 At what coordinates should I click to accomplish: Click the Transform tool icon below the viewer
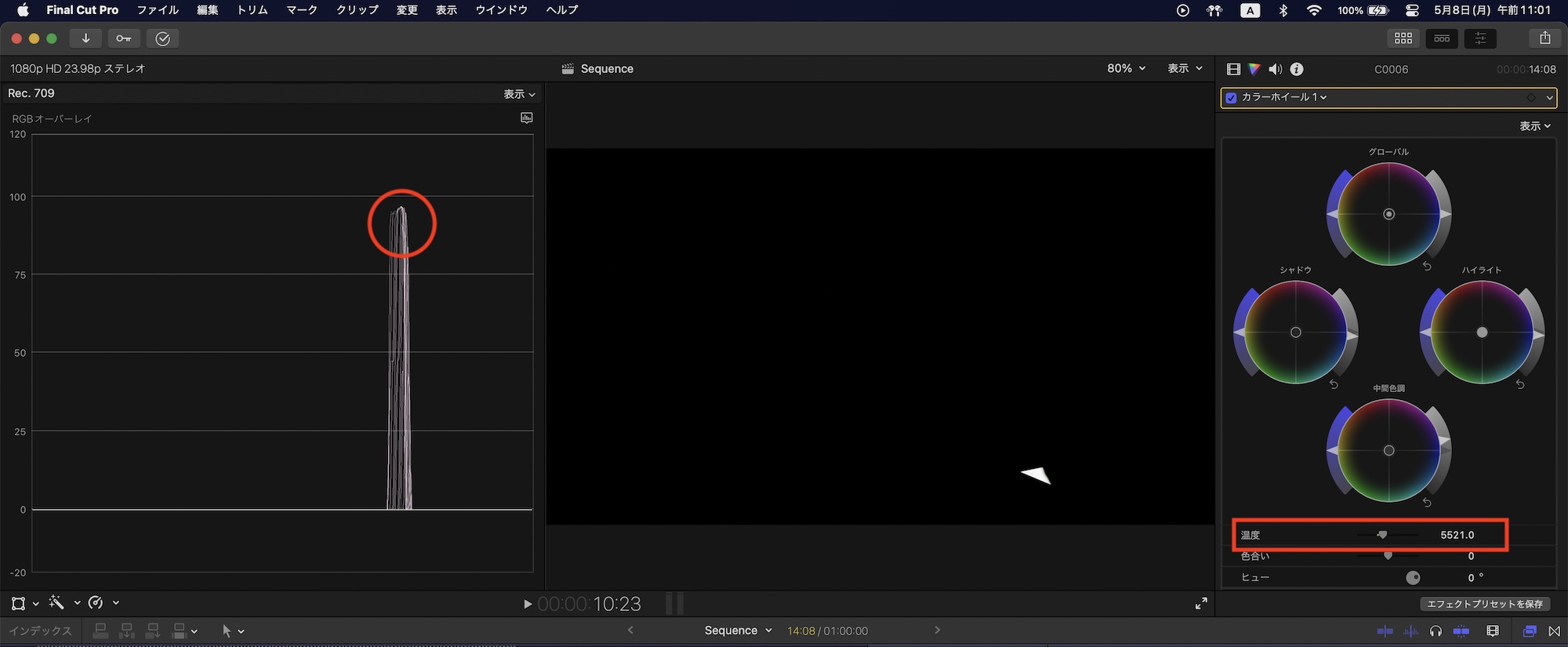coord(18,603)
